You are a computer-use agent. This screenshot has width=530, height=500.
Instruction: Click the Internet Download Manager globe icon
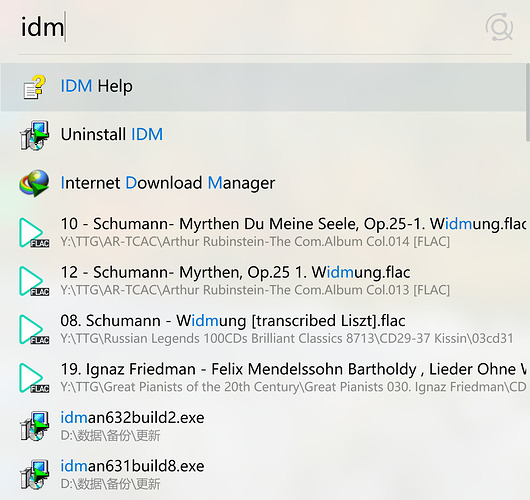click(x=34, y=183)
